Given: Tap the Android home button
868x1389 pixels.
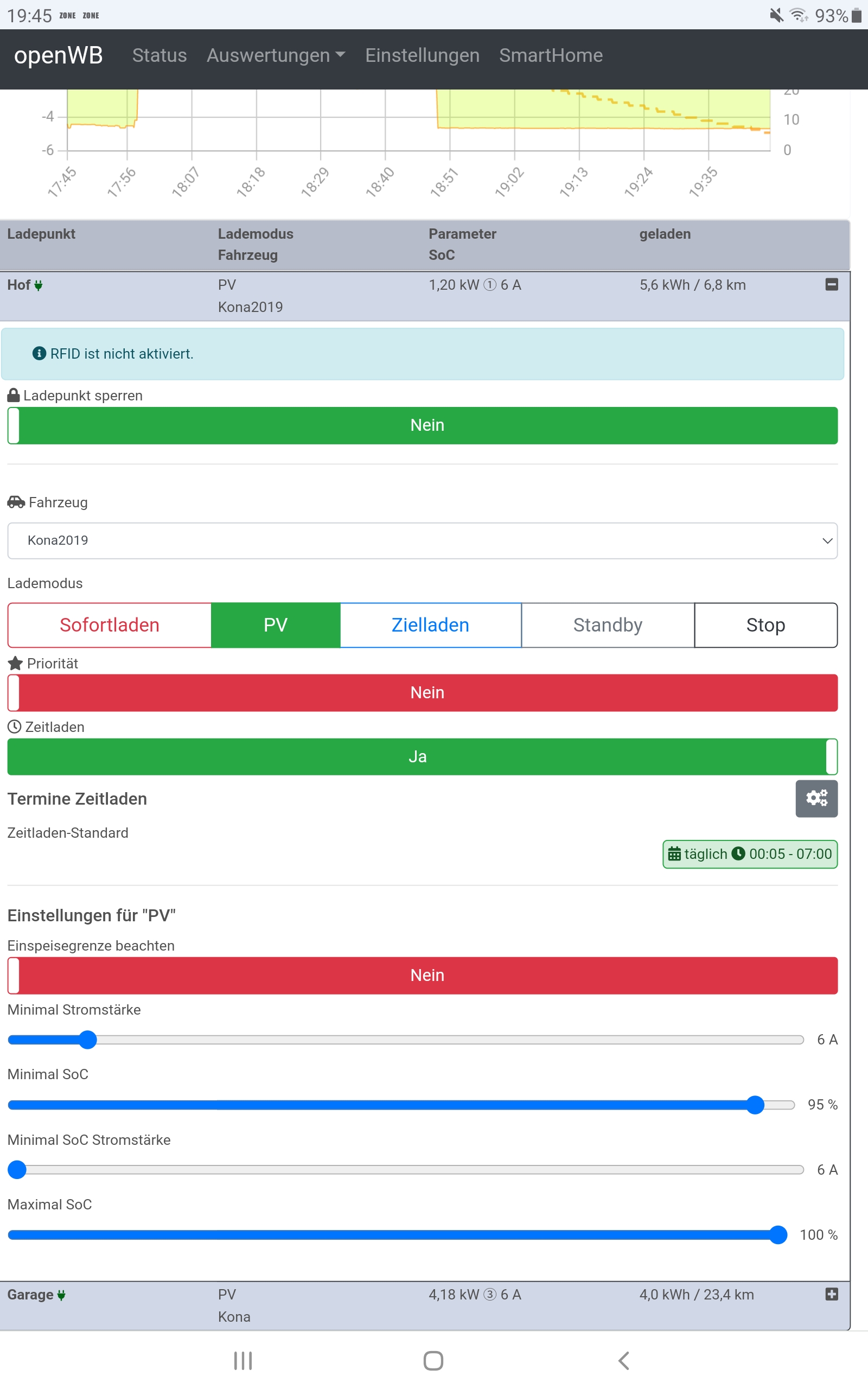Looking at the screenshot, I should 433,1360.
